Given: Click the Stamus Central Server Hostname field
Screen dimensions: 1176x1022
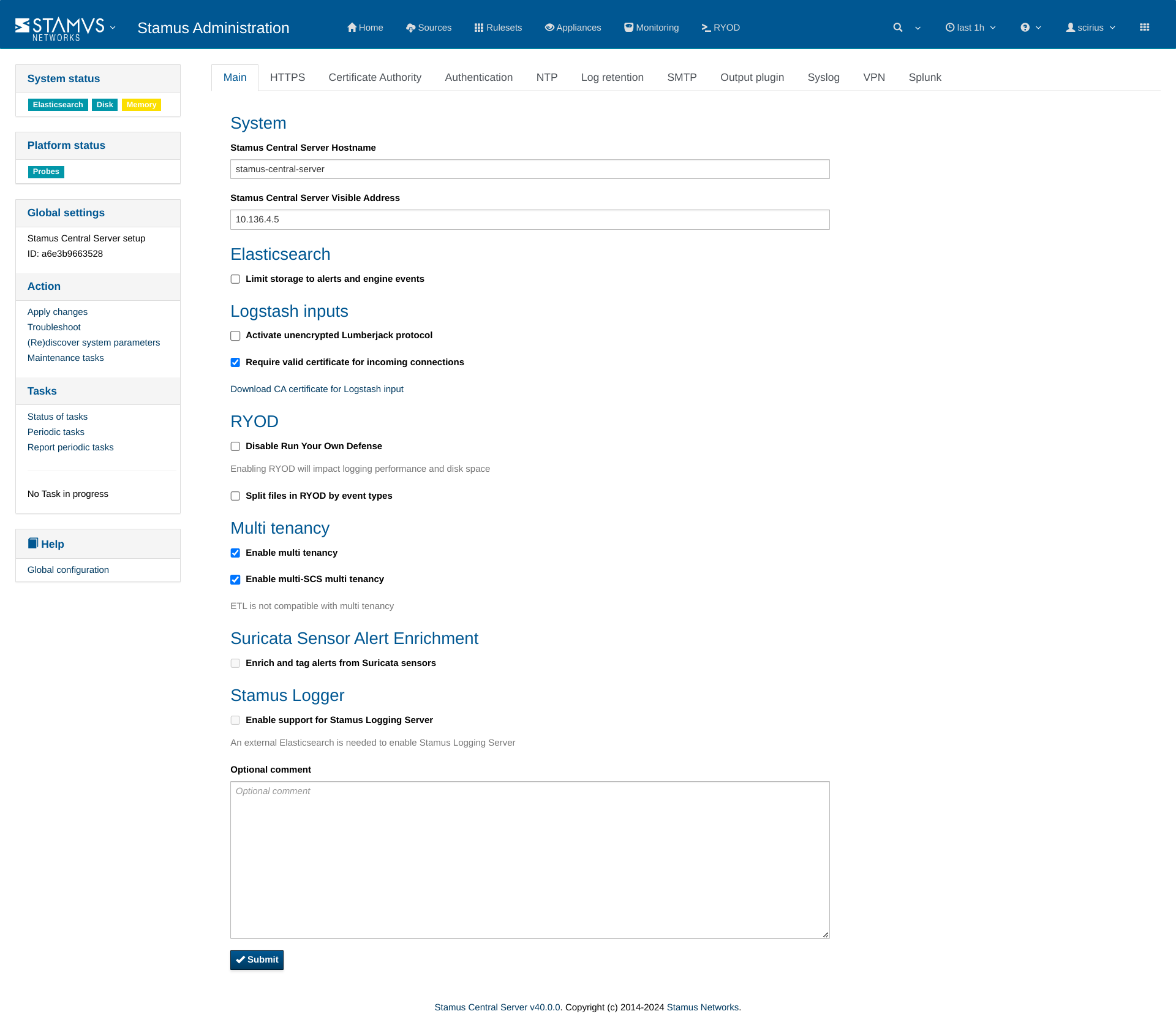Looking at the screenshot, I should pyautogui.click(x=530, y=169).
